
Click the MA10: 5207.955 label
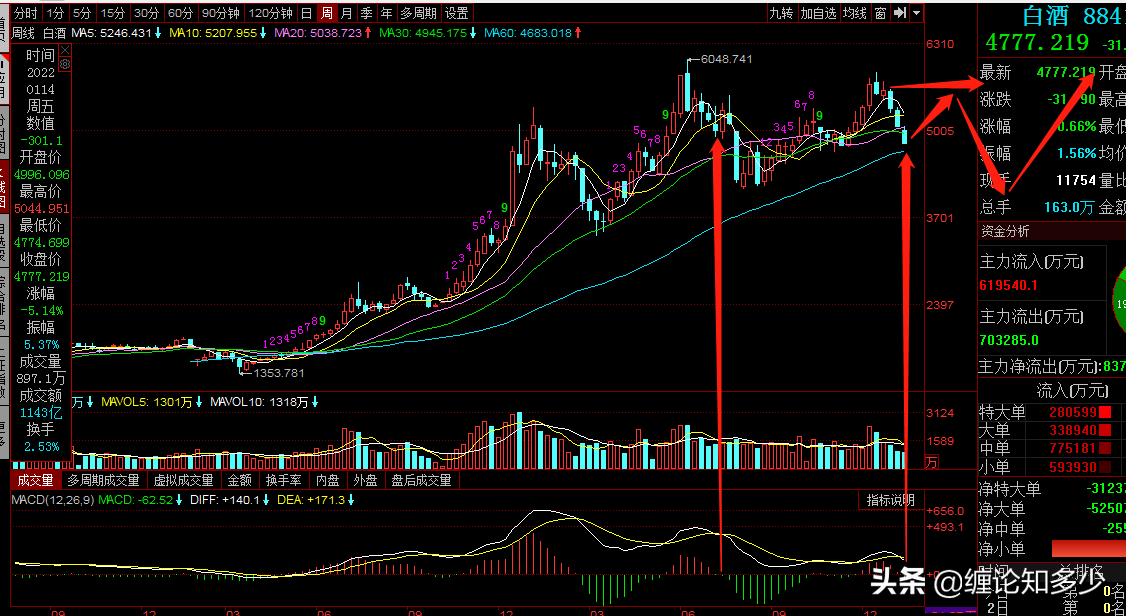tap(213, 33)
